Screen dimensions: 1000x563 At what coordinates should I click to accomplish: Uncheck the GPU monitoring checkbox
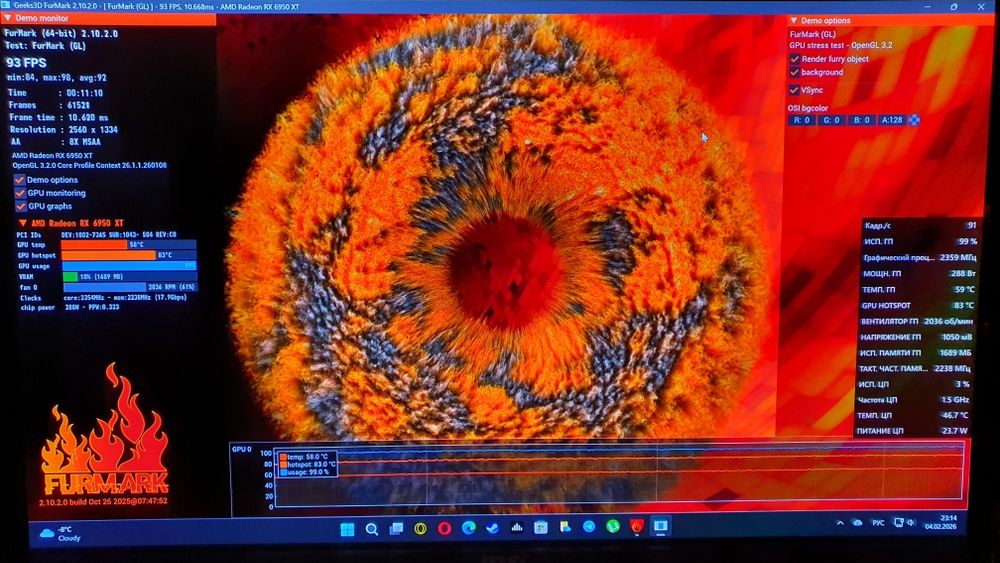(x=20, y=193)
